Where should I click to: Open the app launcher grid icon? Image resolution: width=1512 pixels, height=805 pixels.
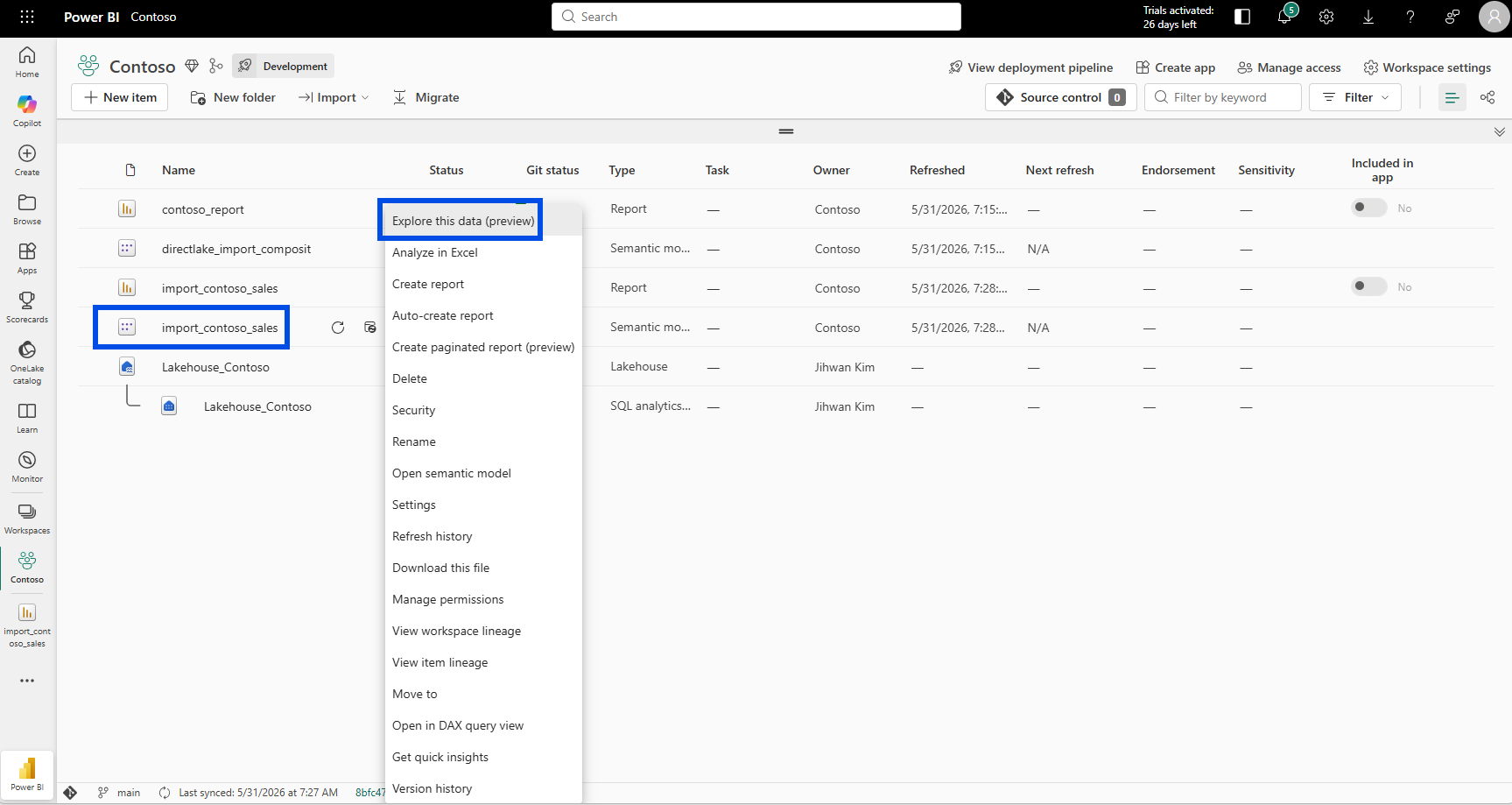pyautogui.click(x=27, y=17)
